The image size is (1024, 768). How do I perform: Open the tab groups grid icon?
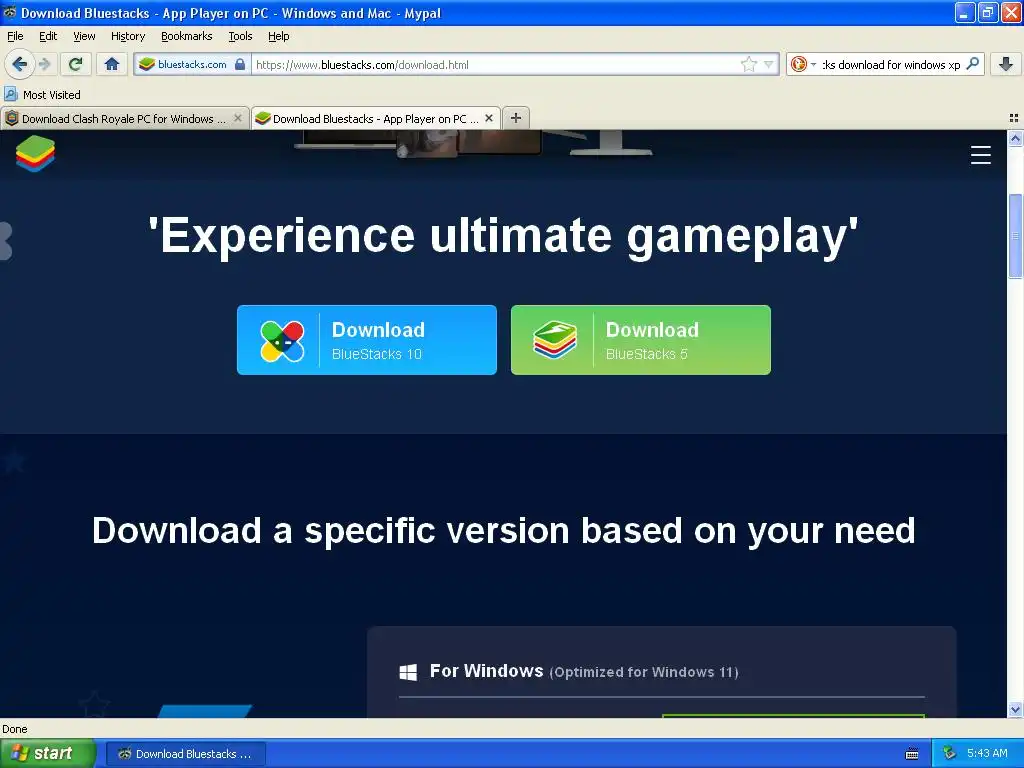click(x=1014, y=118)
